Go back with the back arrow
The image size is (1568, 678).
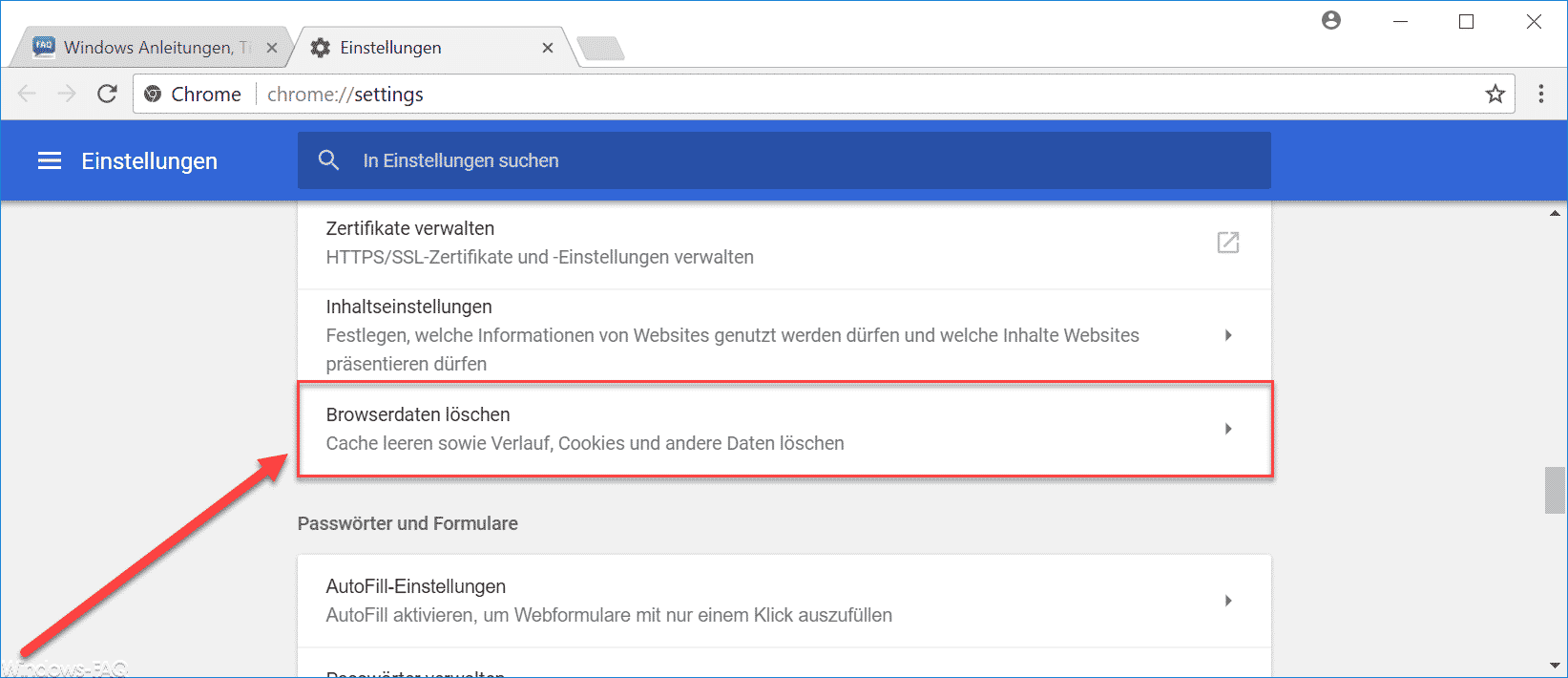[27, 94]
